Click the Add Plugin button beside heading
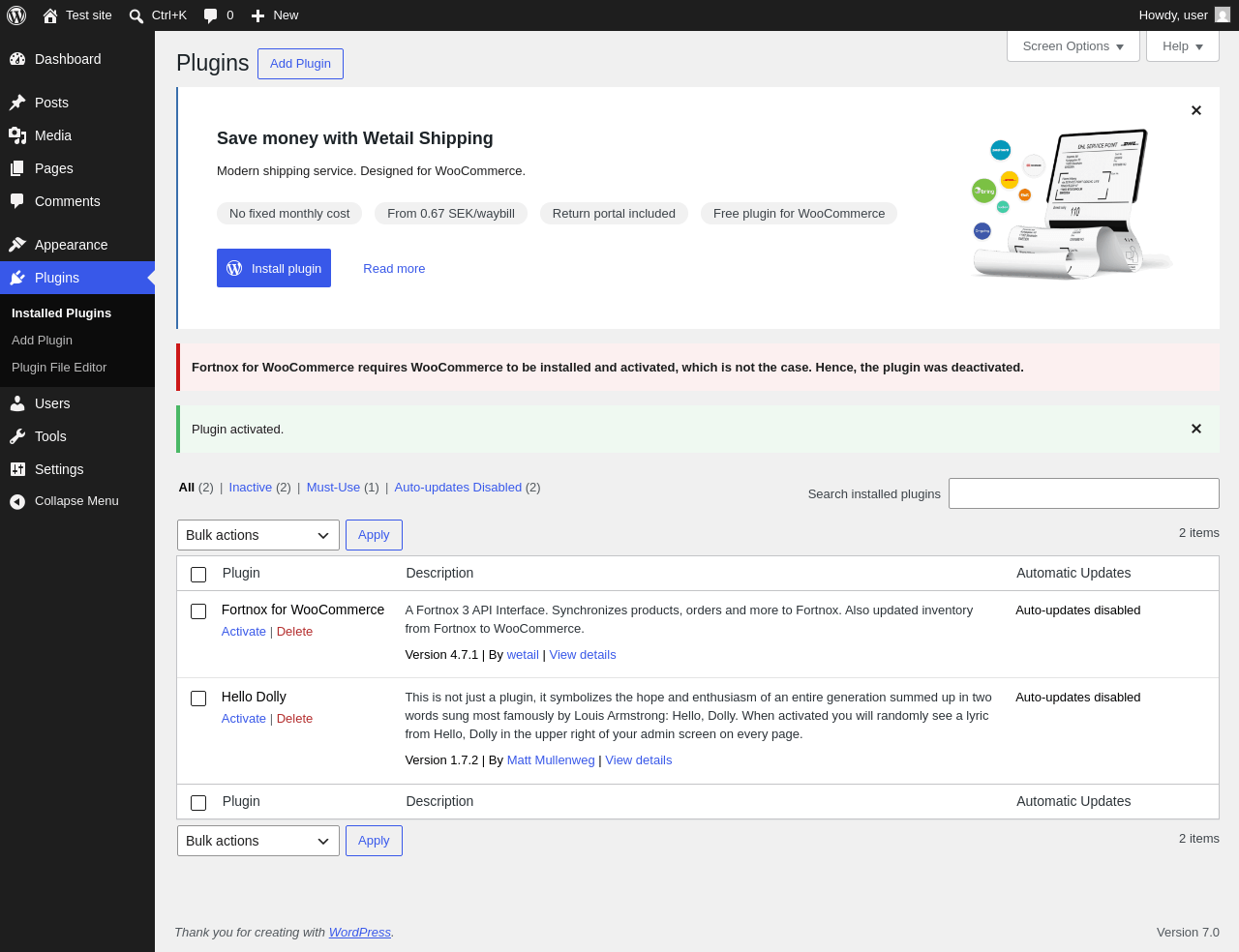This screenshot has width=1239, height=952. point(300,64)
